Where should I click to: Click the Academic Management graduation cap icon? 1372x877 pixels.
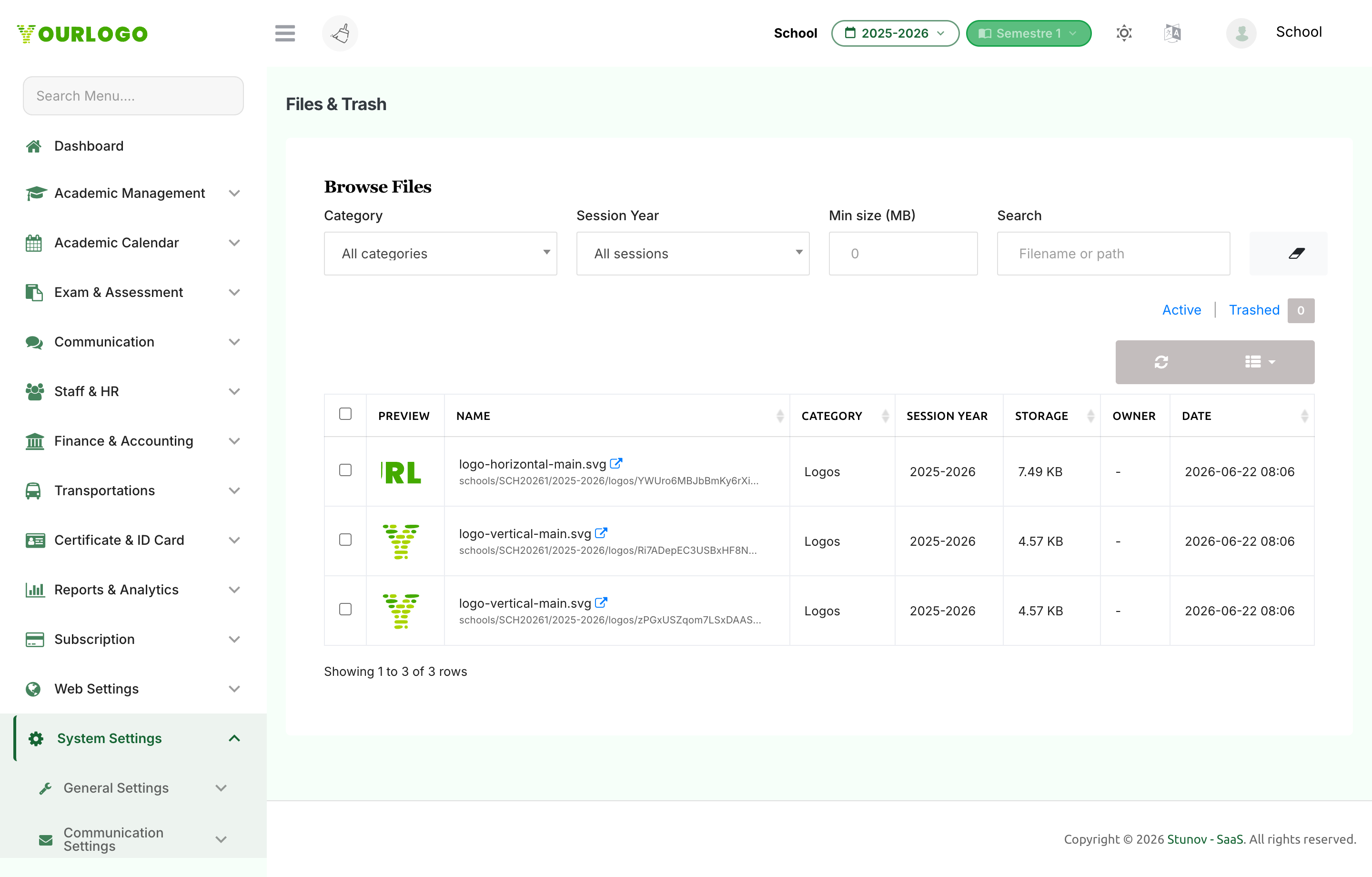pyautogui.click(x=36, y=194)
